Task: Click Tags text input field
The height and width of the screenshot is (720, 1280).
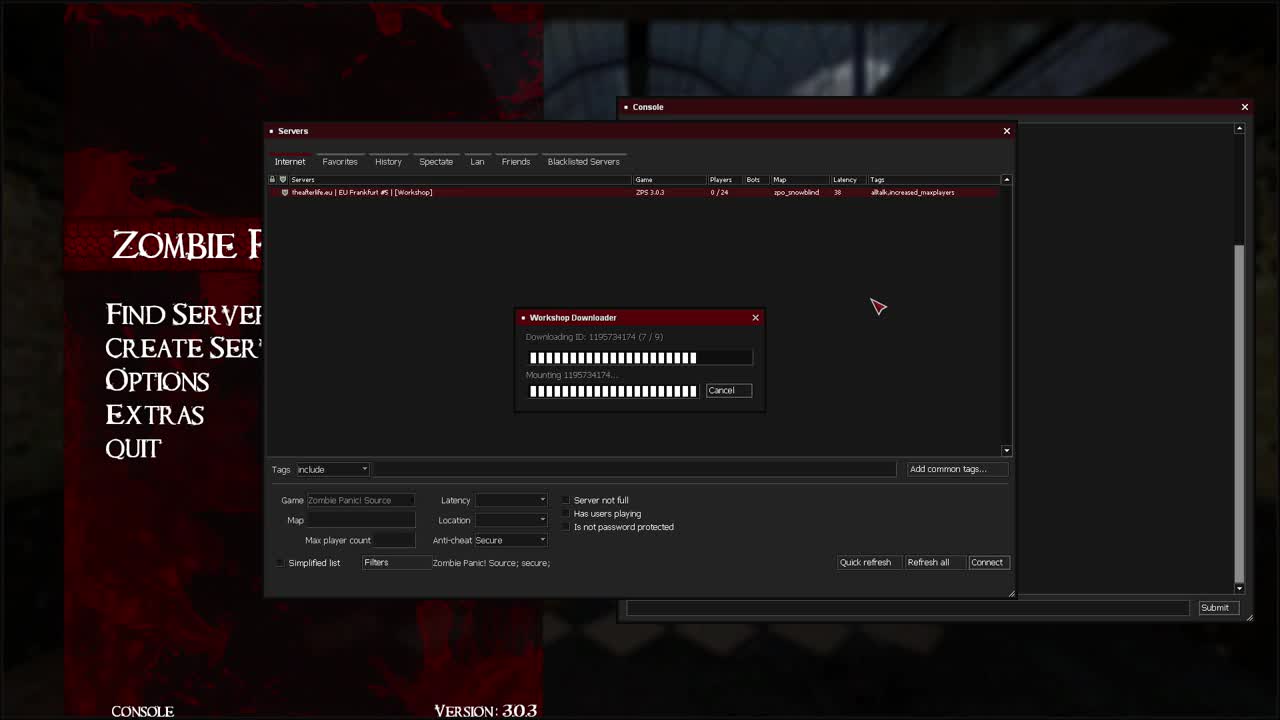Action: [635, 469]
